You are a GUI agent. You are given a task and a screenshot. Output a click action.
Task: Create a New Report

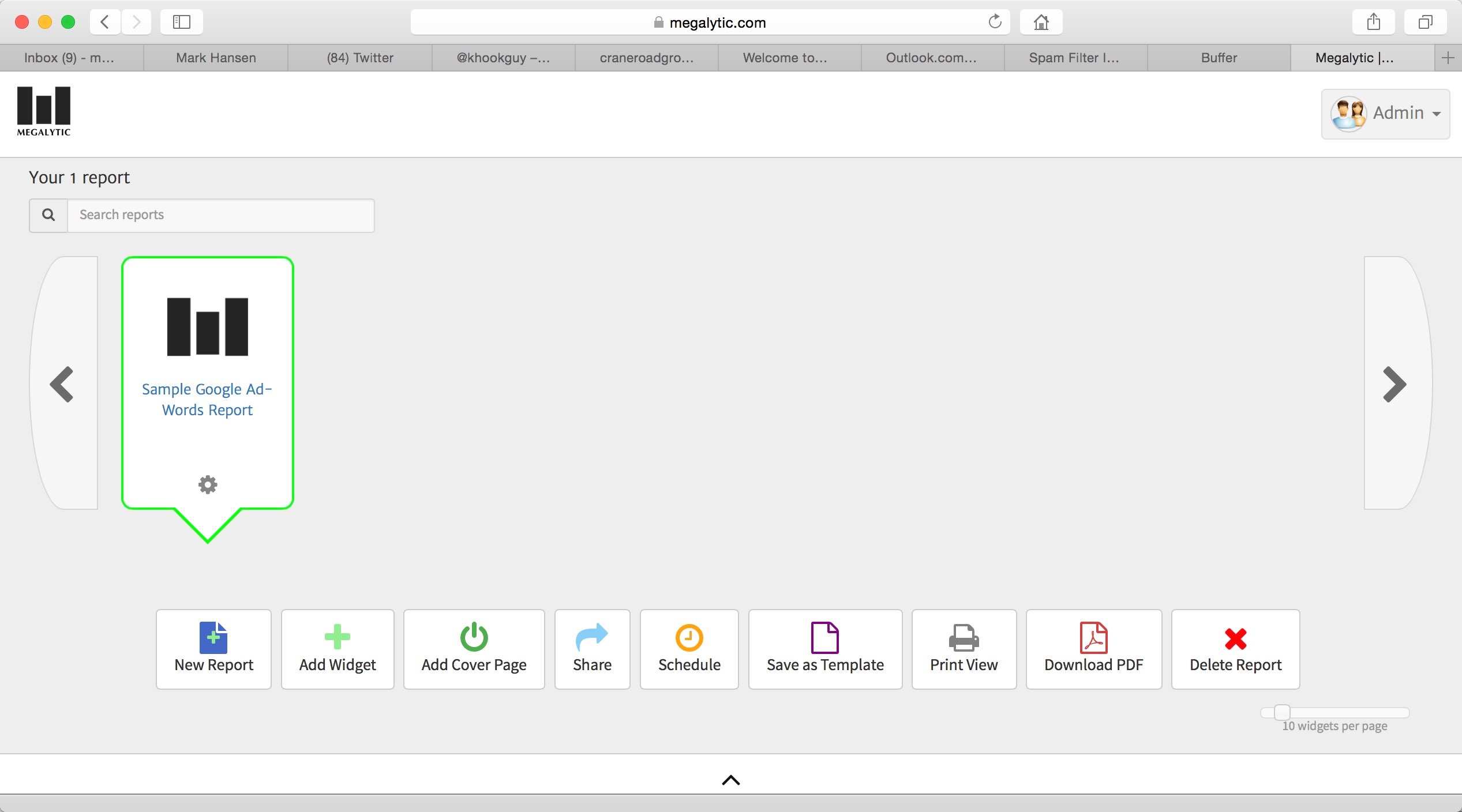point(213,649)
